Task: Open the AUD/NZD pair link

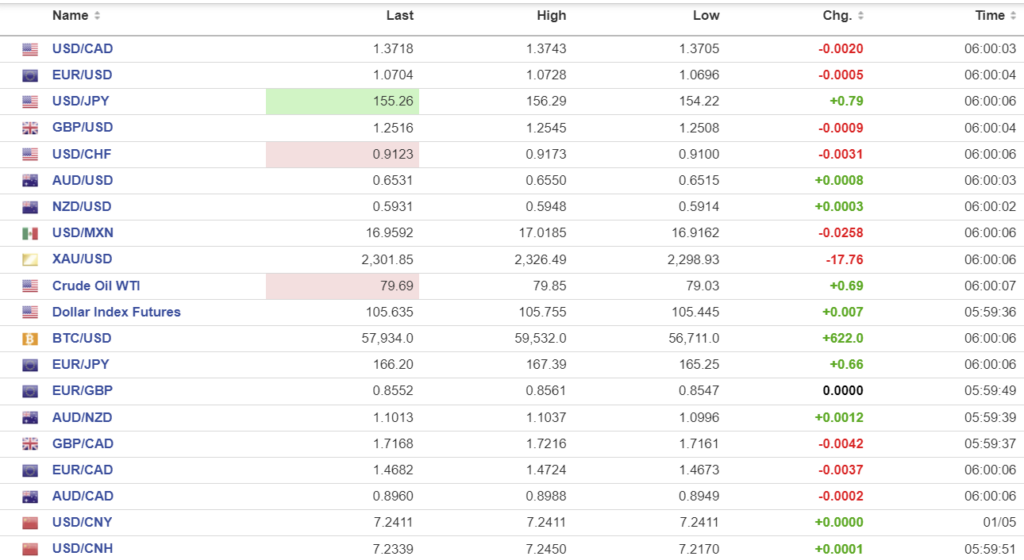Action: pyautogui.click(x=82, y=417)
